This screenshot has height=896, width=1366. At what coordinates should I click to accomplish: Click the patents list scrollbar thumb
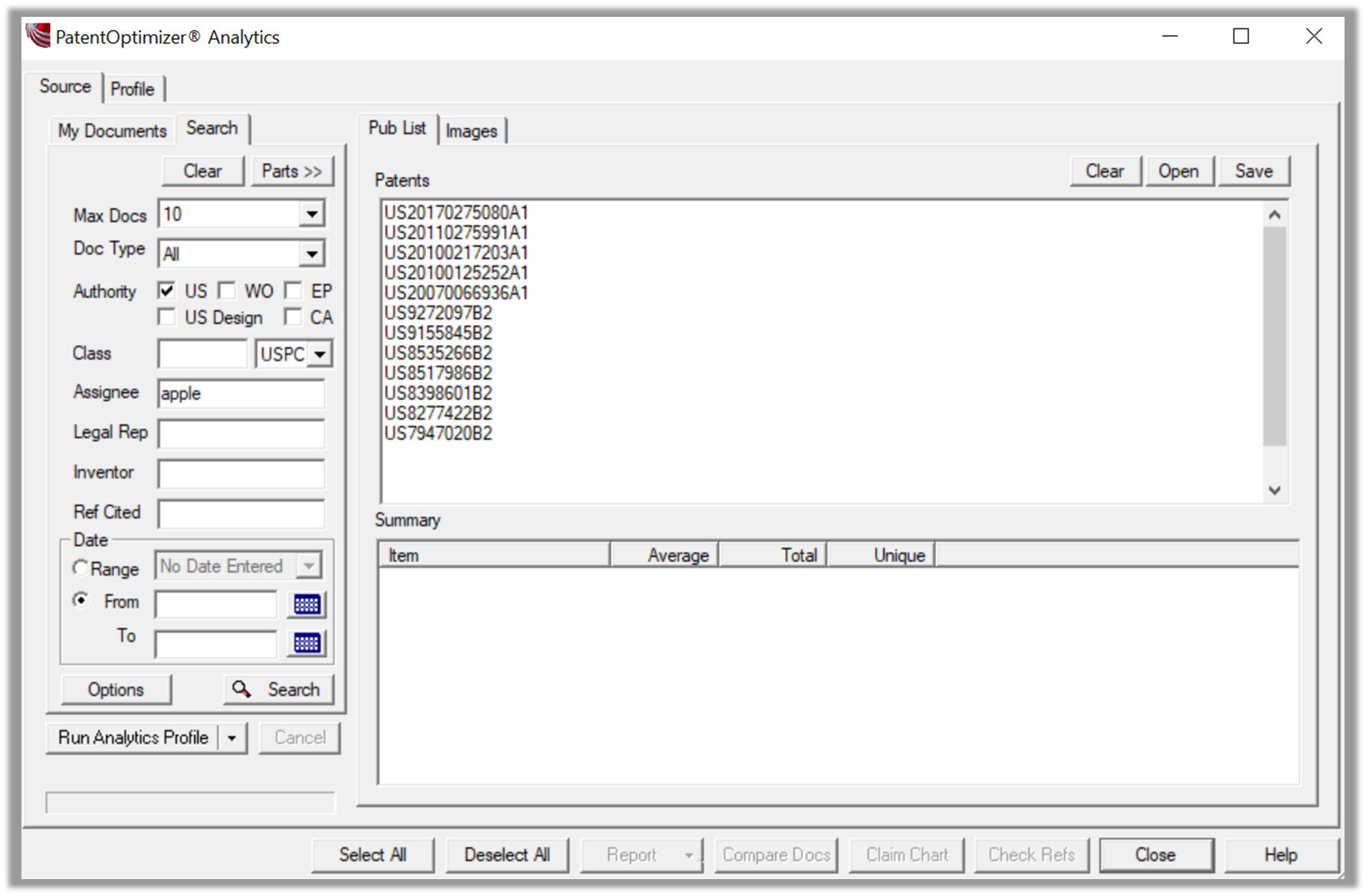(x=1275, y=336)
